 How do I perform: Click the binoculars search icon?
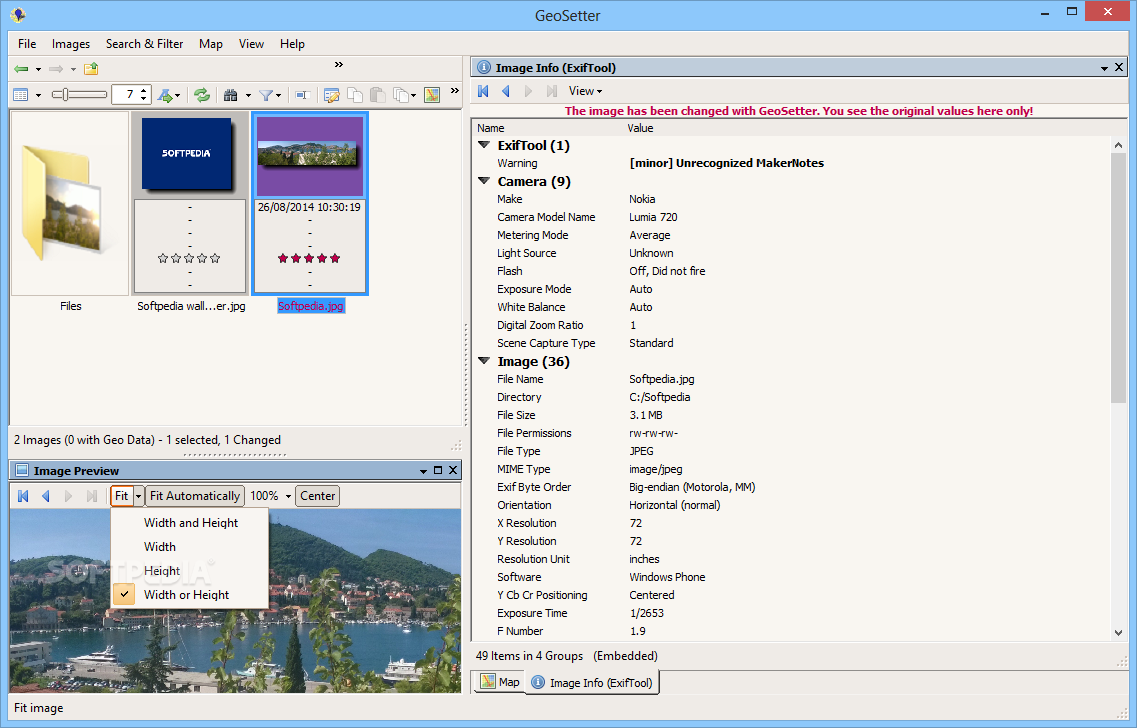(x=231, y=95)
